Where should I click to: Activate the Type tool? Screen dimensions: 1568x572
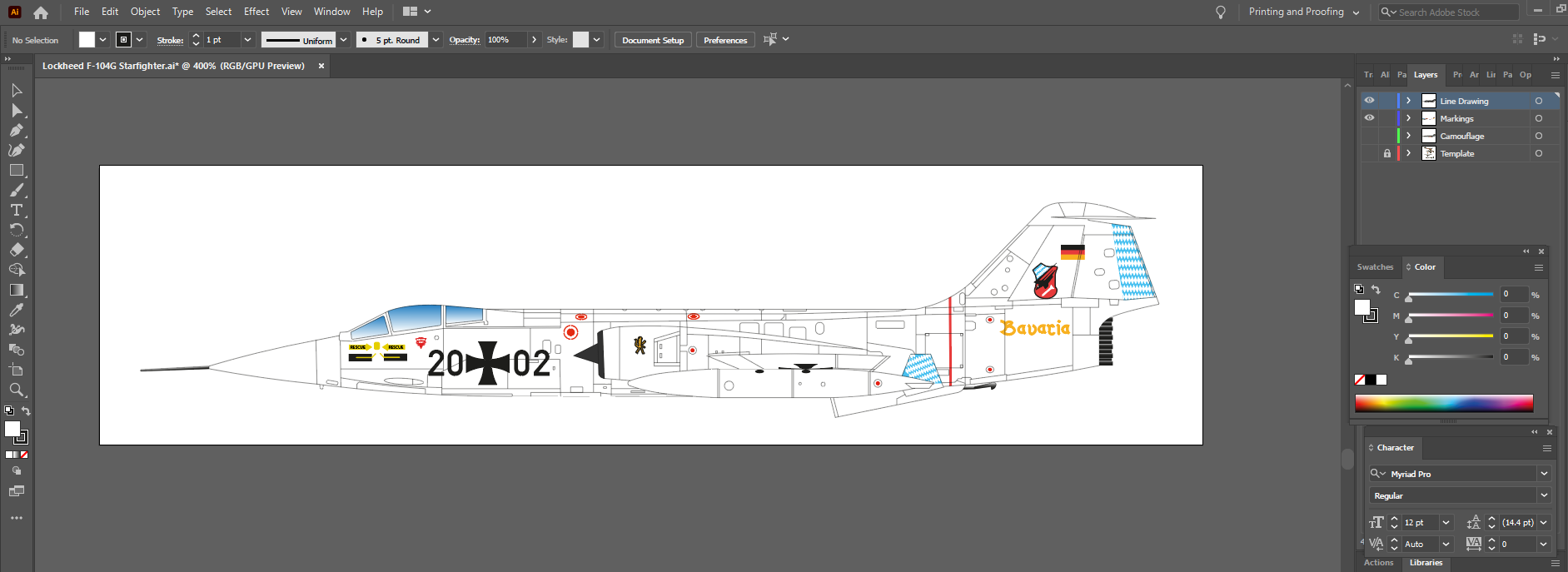click(x=16, y=210)
